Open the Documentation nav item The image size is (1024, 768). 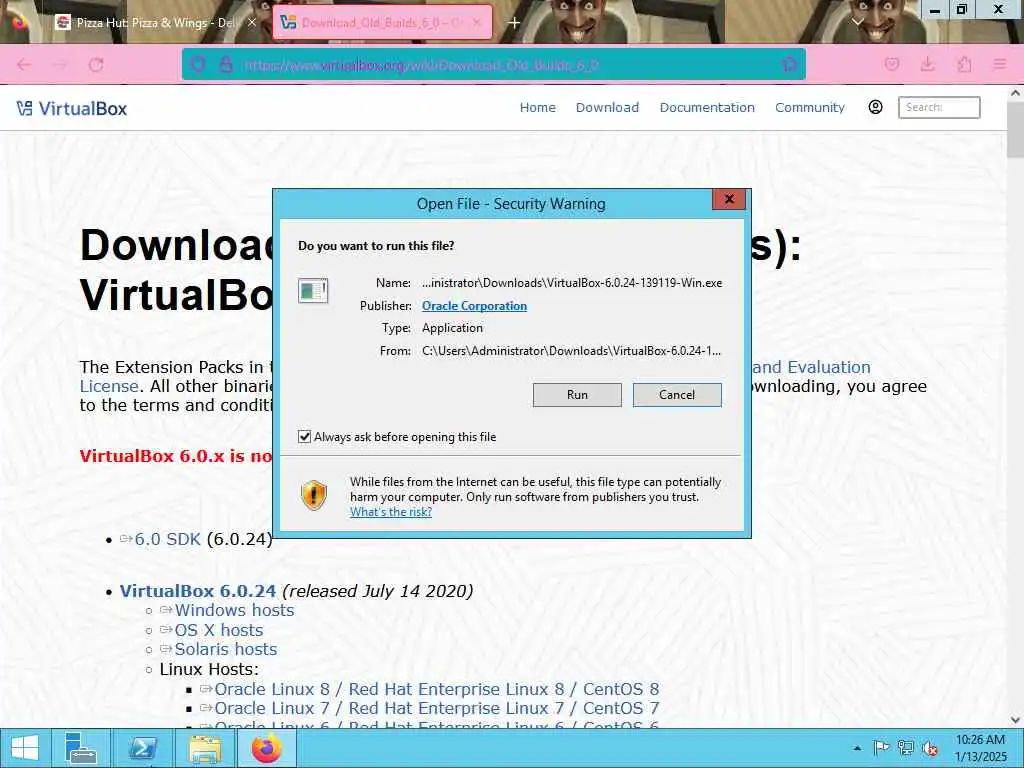(x=707, y=107)
